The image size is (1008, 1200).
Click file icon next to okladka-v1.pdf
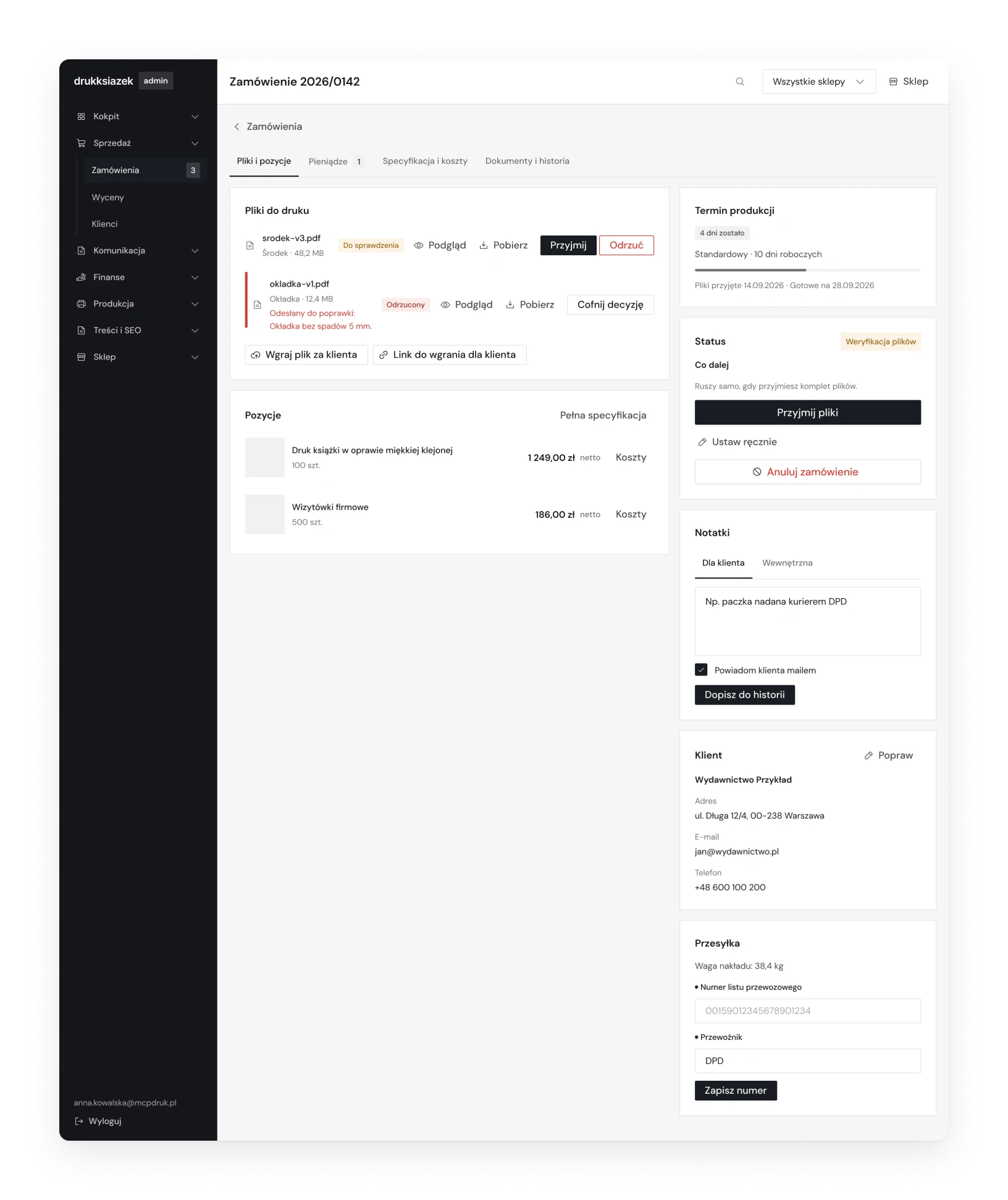click(258, 305)
